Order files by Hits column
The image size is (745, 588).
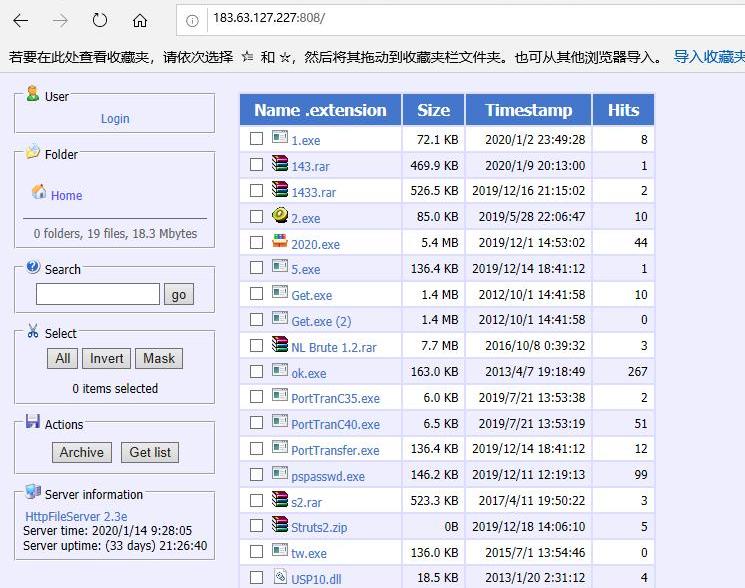point(623,110)
